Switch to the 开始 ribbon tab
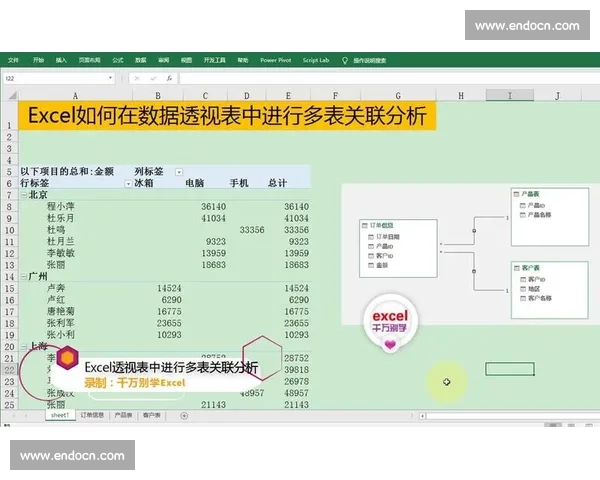Image resolution: width=600 pixels, height=480 pixels. tap(38, 60)
